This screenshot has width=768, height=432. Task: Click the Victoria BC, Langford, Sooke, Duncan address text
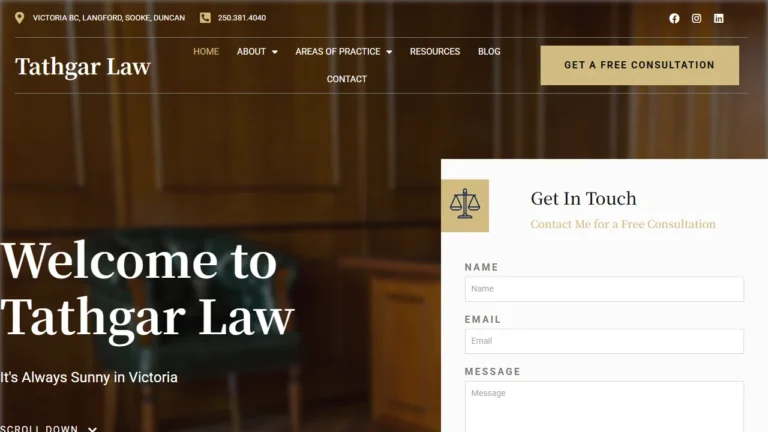(109, 18)
